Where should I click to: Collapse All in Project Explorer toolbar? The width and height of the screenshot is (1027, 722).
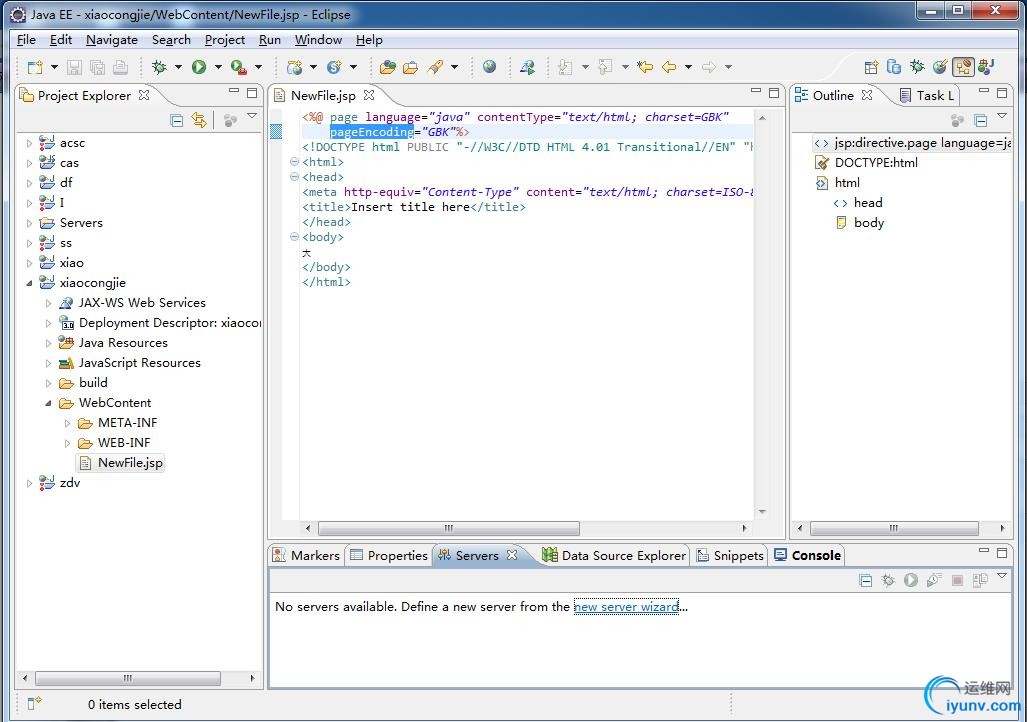[x=176, y=121]
